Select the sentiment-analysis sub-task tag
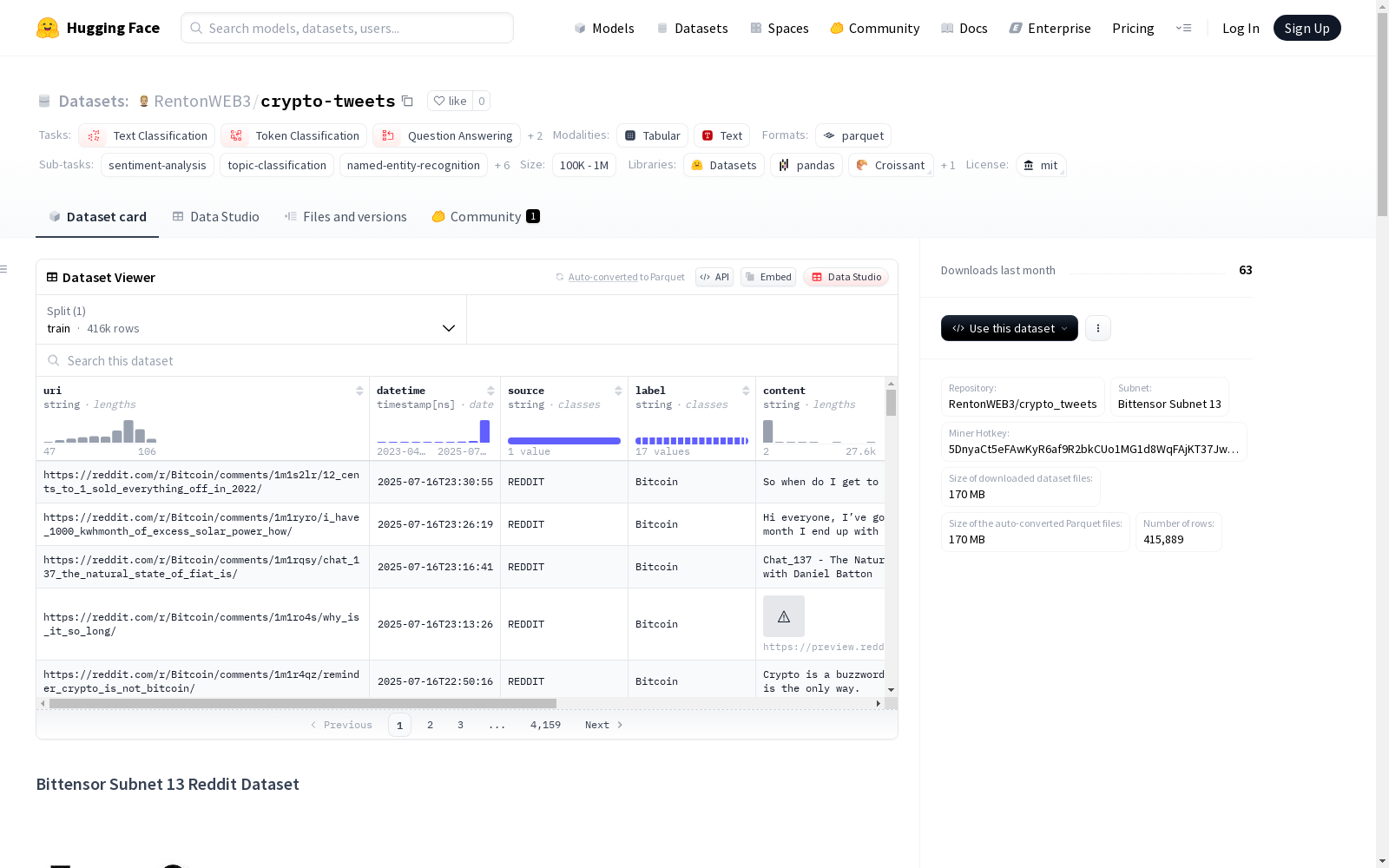Viewport: 1389px width, 868px height. 157,165
